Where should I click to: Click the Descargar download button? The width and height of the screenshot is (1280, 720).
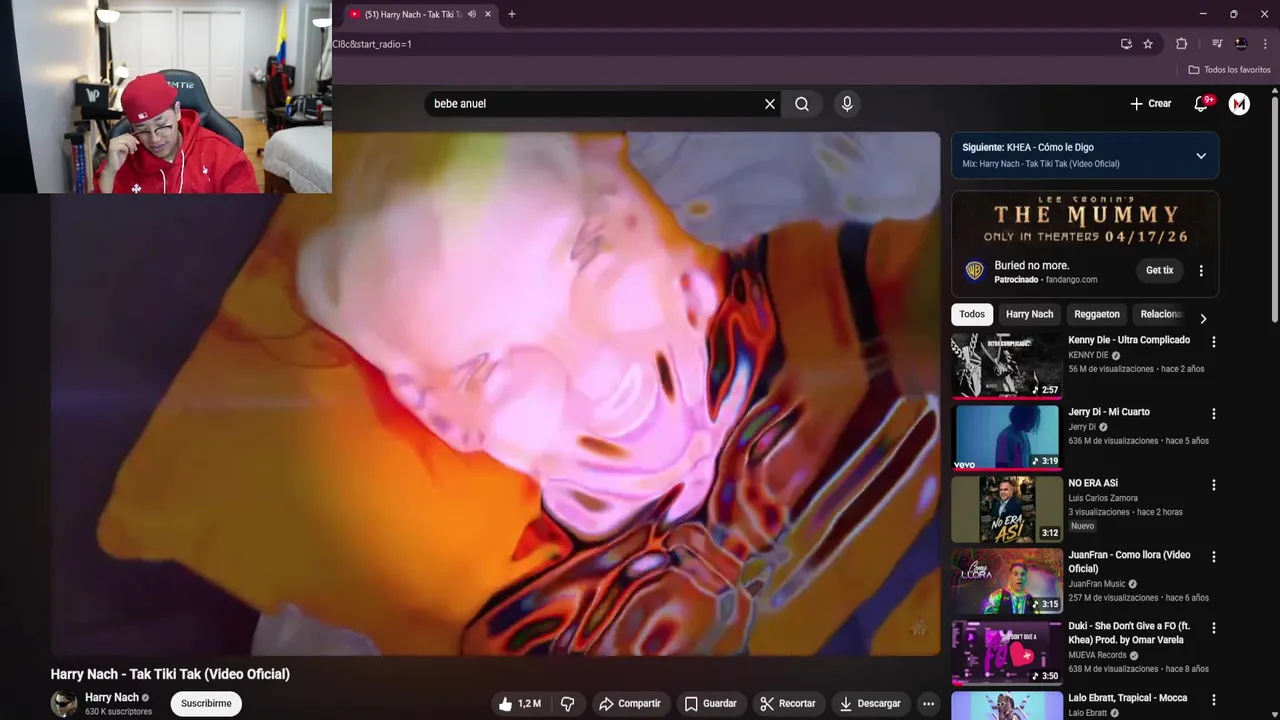click(870, 704)
